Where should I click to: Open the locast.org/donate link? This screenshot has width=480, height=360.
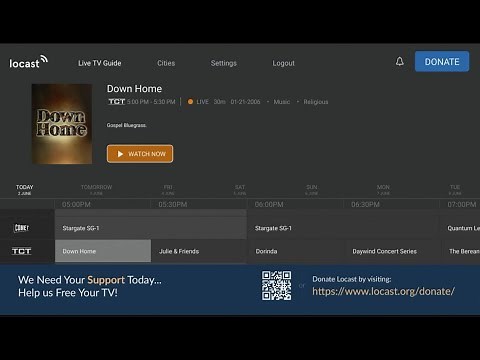click(x=383, y=291)
